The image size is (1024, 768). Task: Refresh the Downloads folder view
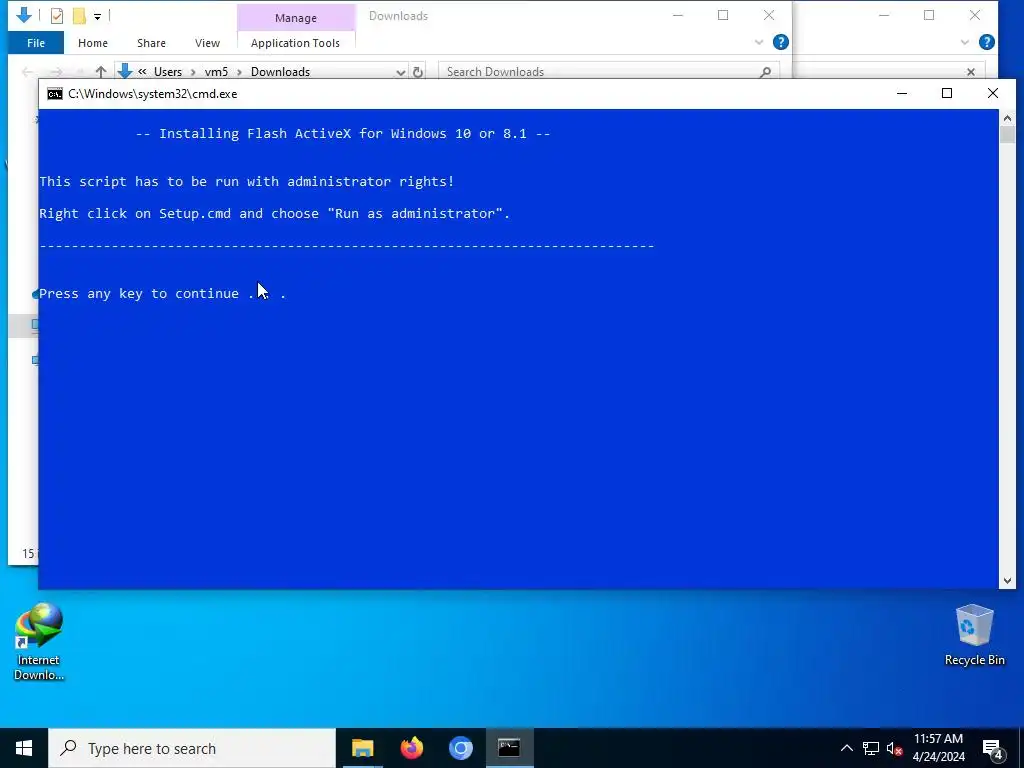(418, 72)
